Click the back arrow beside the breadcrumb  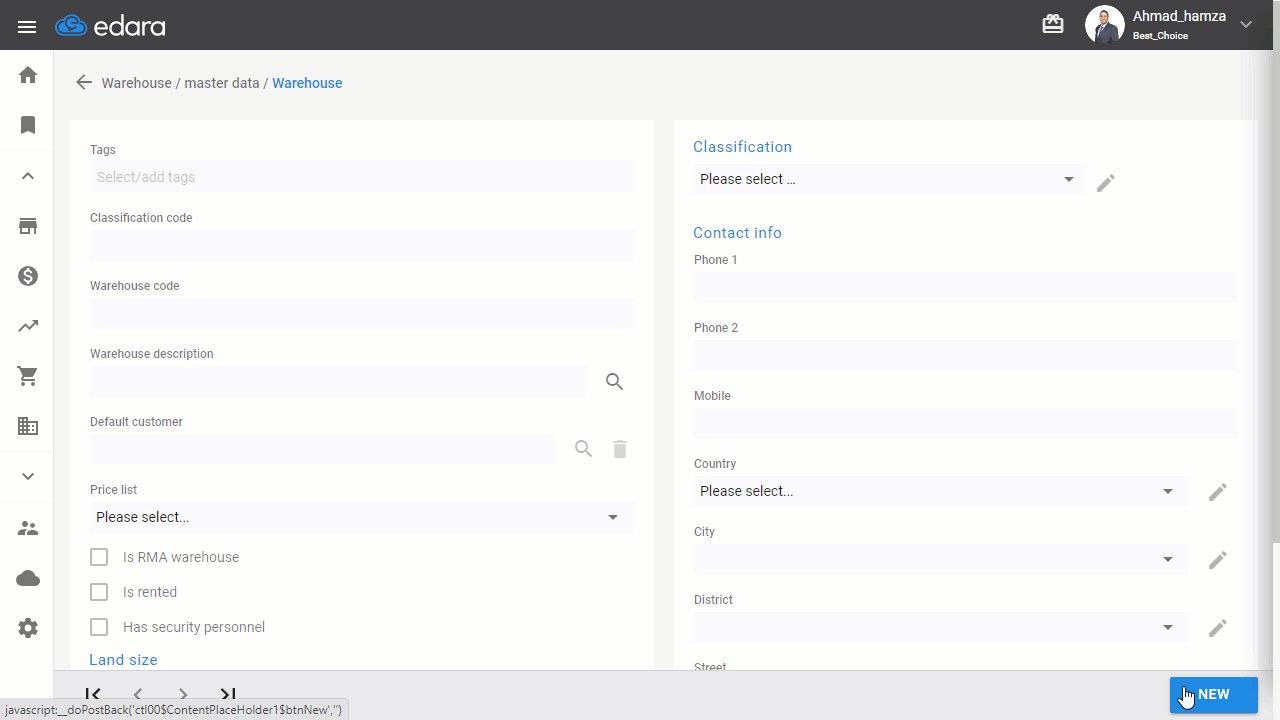pyautogui.click(x=84, y=83)
